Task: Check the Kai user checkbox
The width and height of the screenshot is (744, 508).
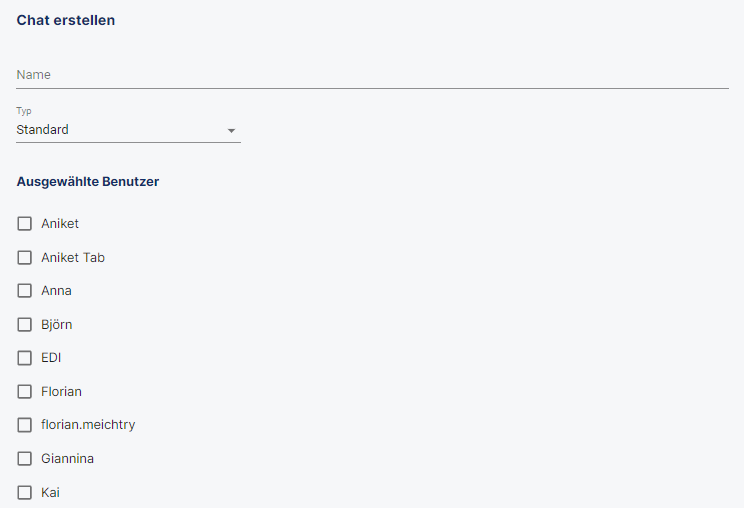Action: [x=25, y=492]
